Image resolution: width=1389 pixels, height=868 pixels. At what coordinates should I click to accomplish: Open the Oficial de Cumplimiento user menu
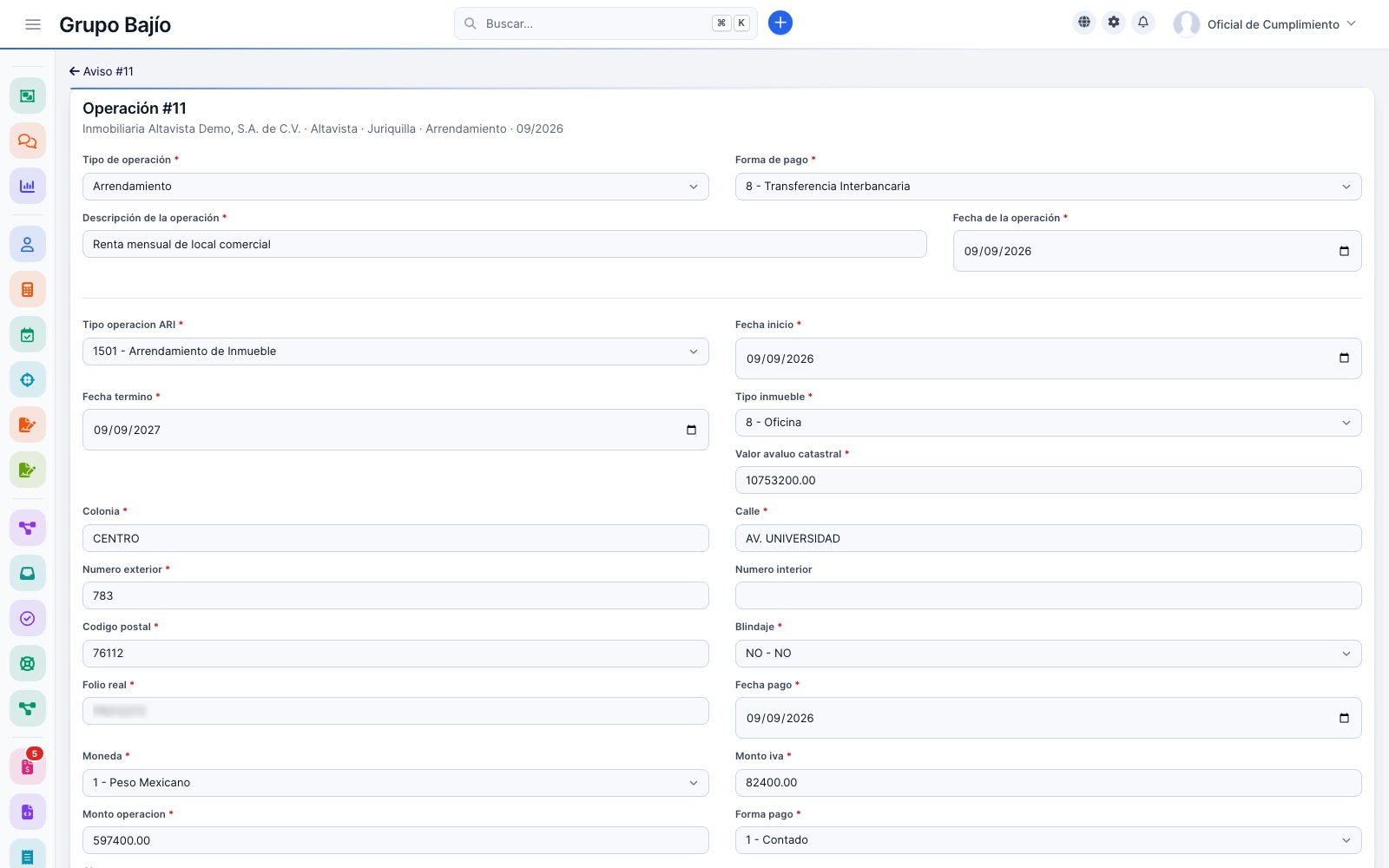[1265, 24]
